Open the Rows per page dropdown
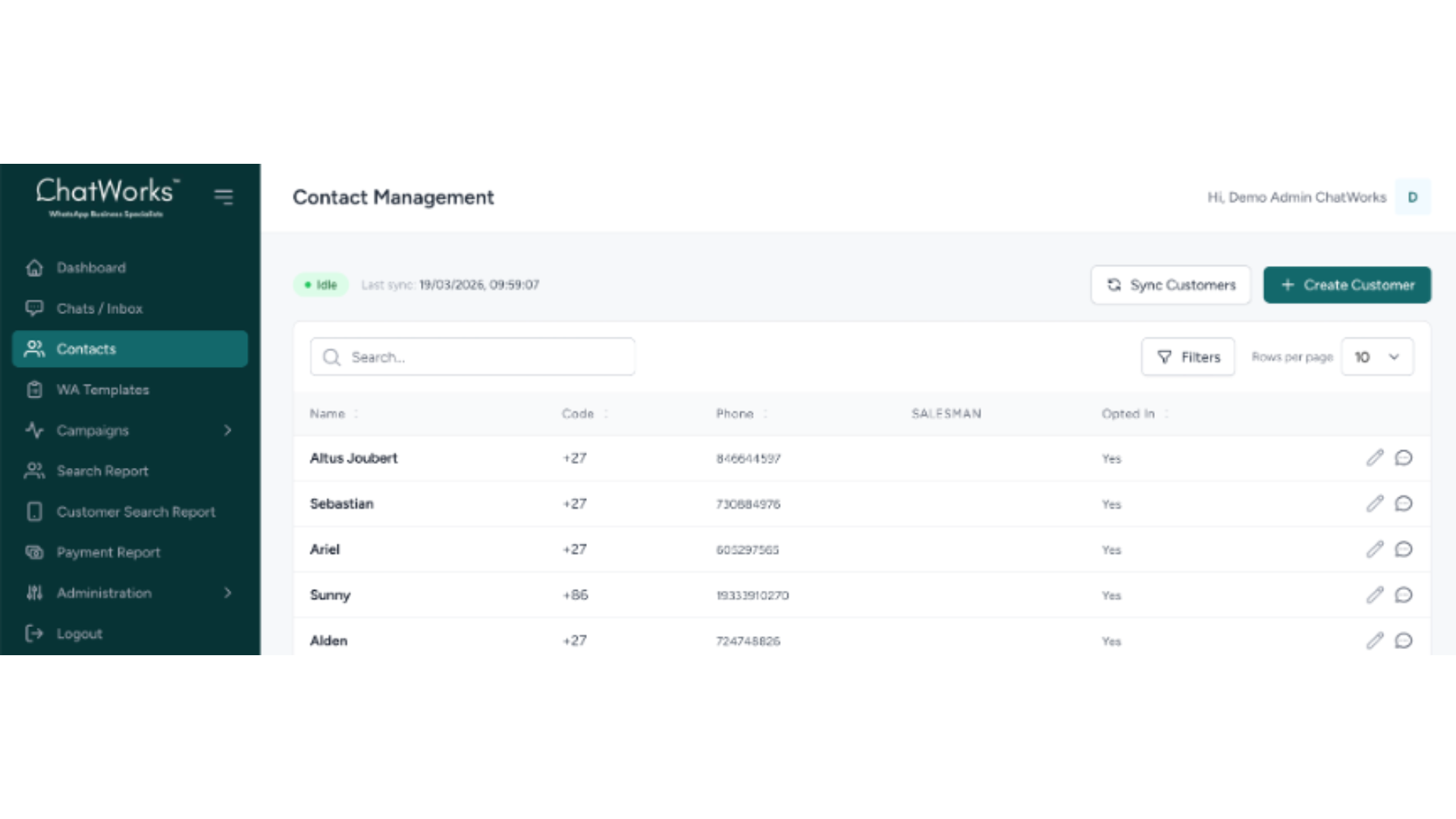This screenshot has width=1456, height=819. point(1377,357)
